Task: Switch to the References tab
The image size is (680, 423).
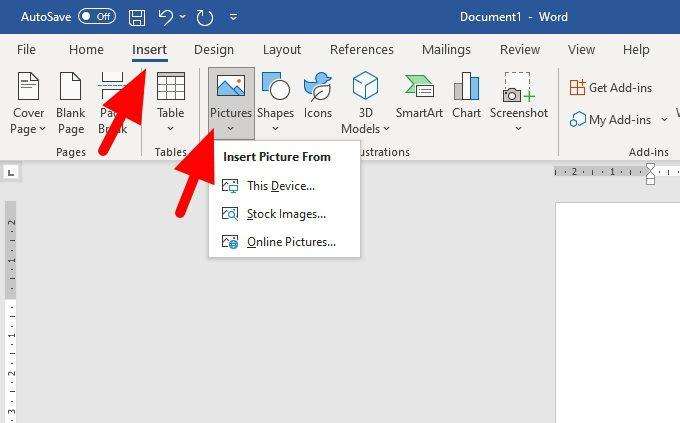Action: coord(362,49)
